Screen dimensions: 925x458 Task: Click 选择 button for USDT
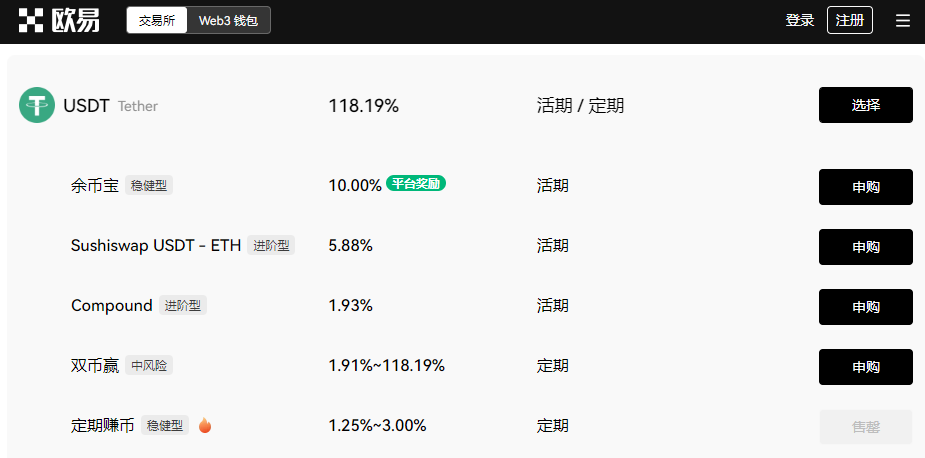coord(865,105)
